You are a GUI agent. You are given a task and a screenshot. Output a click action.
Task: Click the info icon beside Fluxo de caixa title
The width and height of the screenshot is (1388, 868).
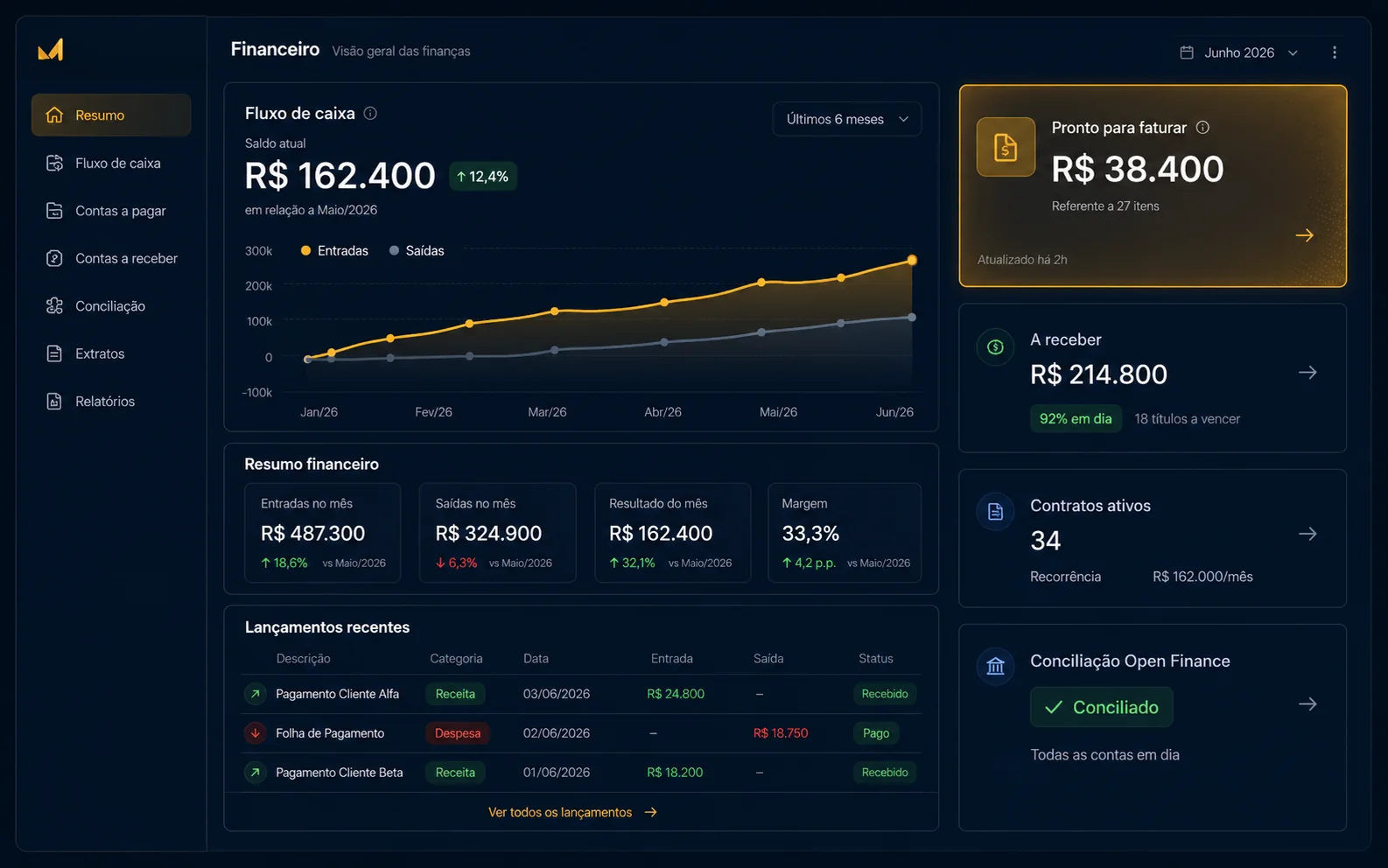pyautogui.click(x=370, y=113)
